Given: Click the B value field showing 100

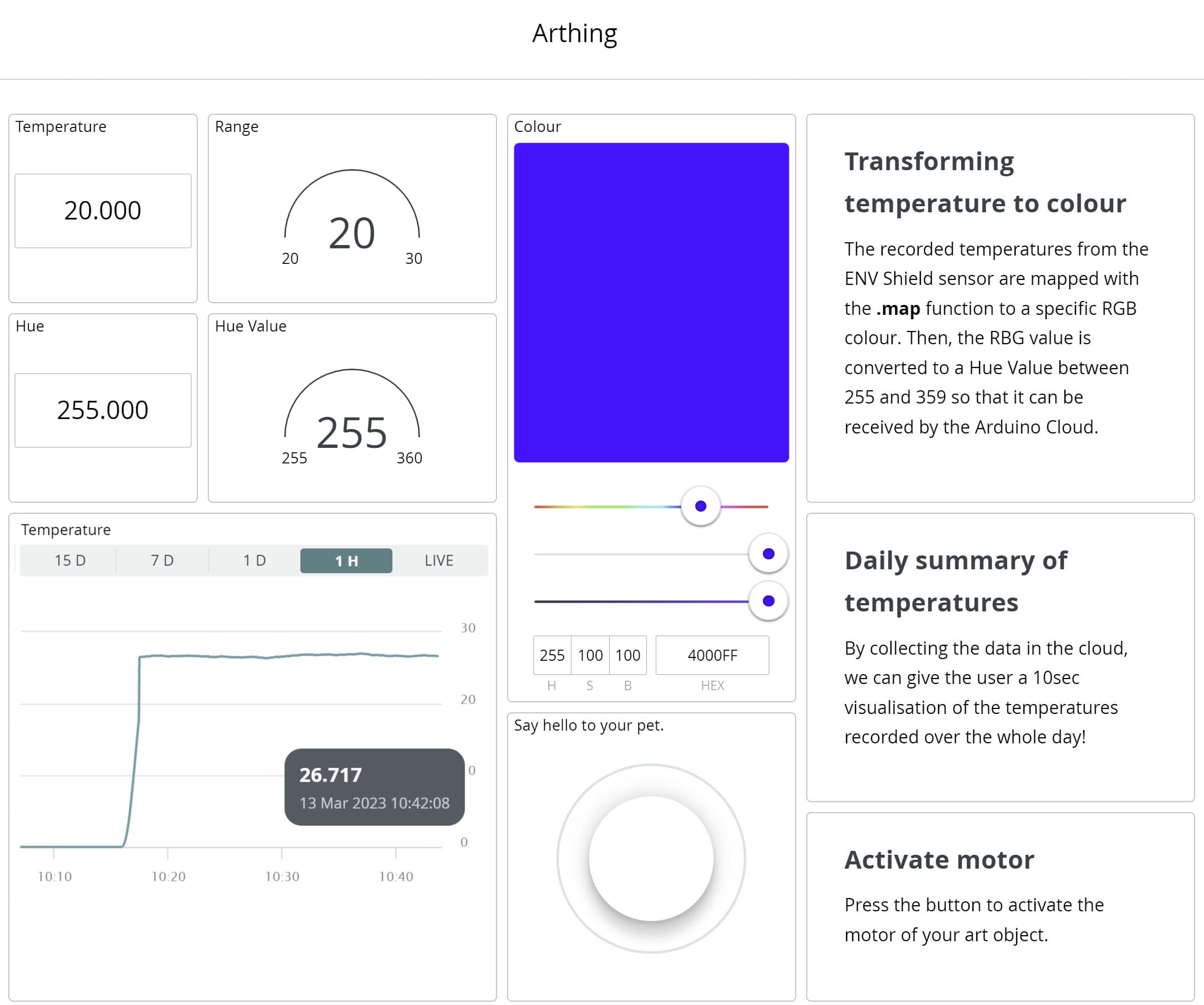Looking at the screenshot, I should (628, 655).
